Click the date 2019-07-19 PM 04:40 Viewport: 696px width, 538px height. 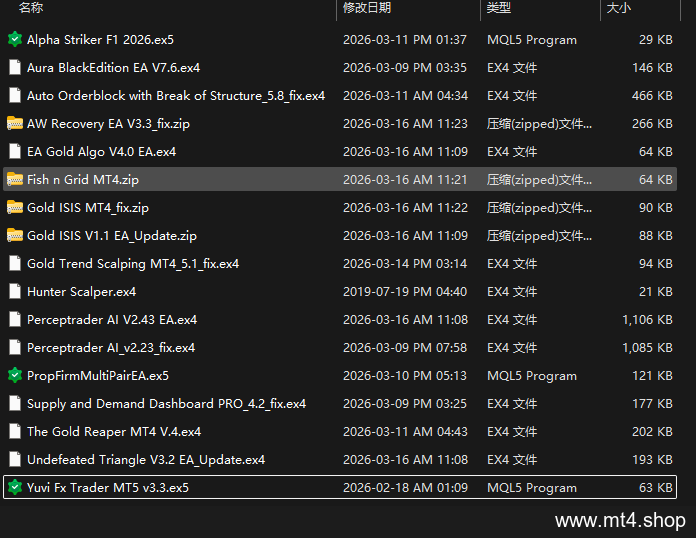point(405,291)
